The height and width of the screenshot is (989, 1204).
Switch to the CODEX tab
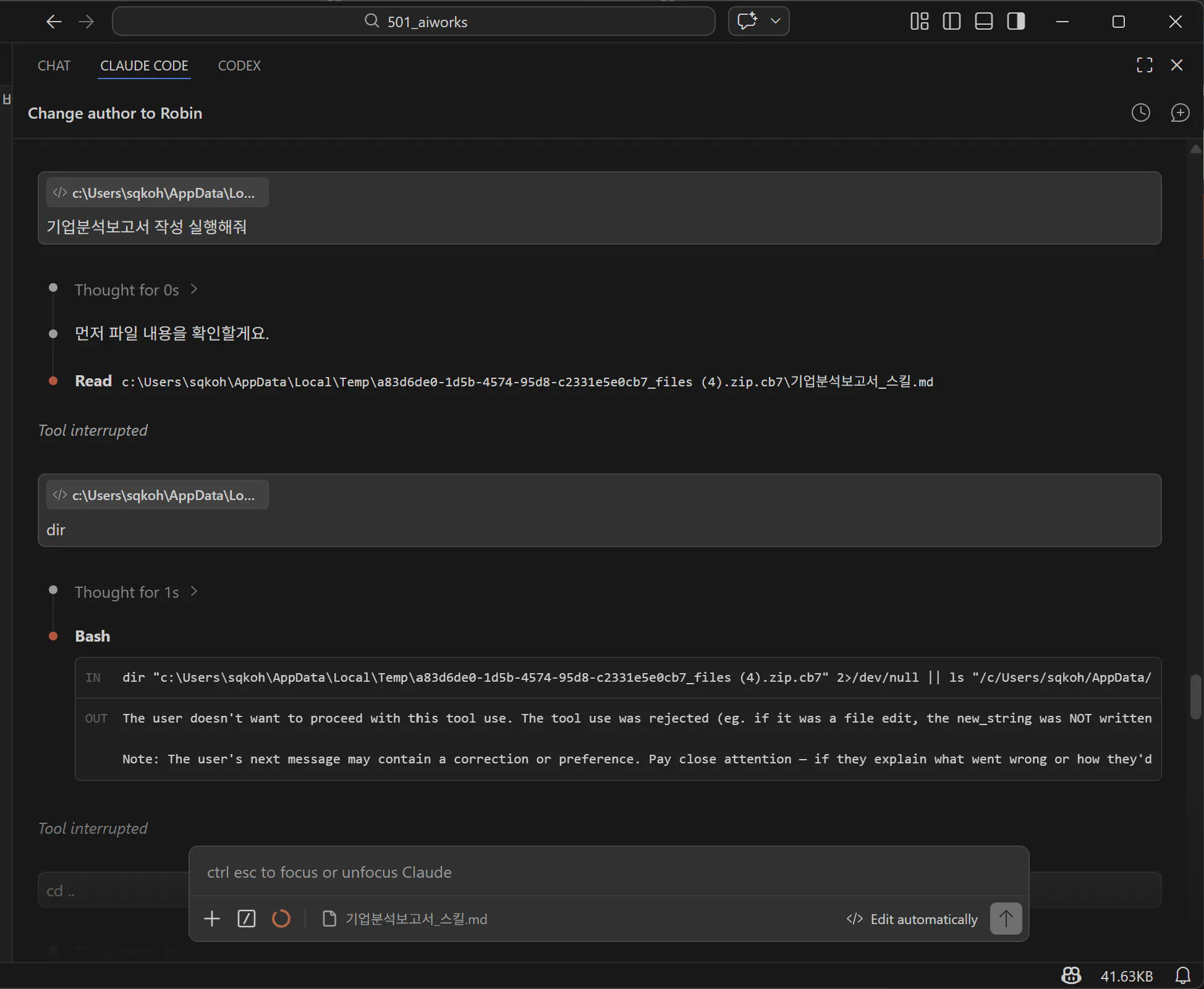[x=239, y=66]
